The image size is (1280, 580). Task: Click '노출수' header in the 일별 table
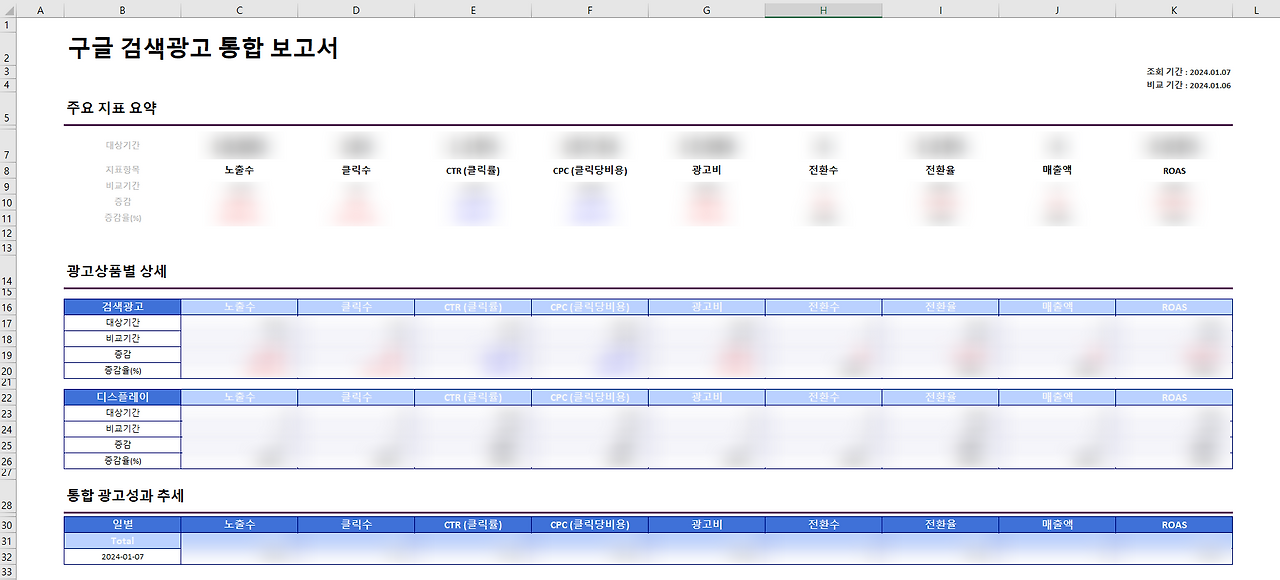coord(239,525)
